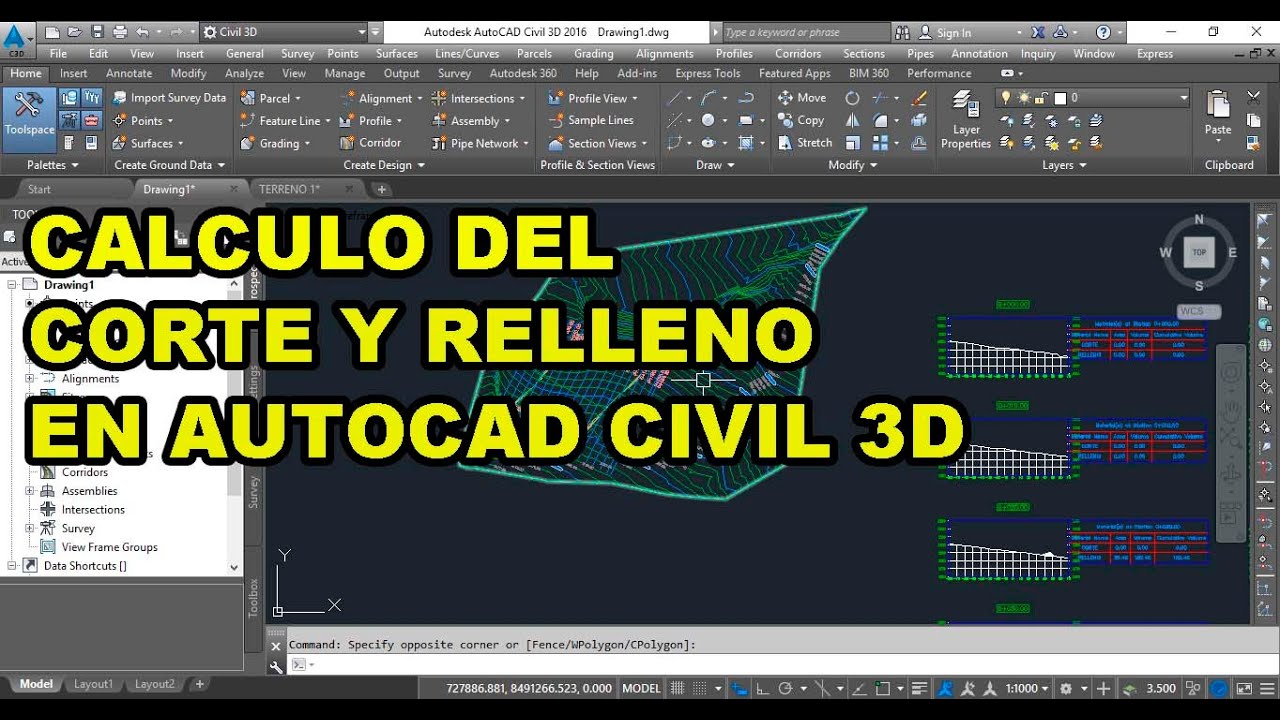Open the Surfaces dropdown
The height and width of the screenshot is (720, 1280).
coord(148,143)
